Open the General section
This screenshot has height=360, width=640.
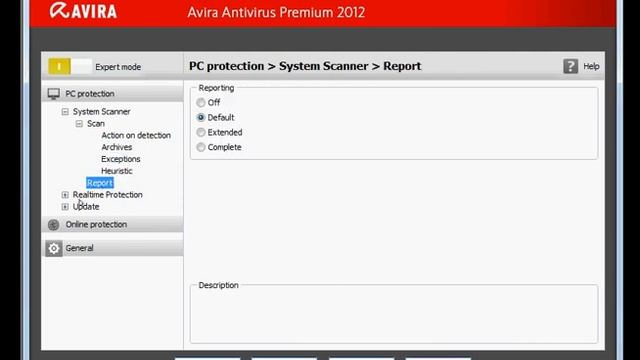click(x=112, y=248)
